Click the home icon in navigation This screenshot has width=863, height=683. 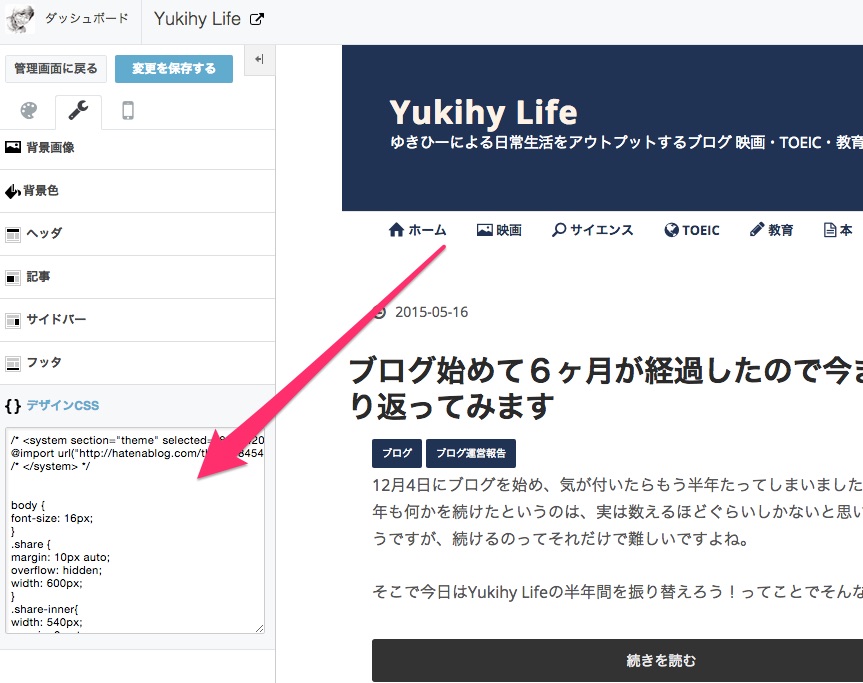coord(396,230)
